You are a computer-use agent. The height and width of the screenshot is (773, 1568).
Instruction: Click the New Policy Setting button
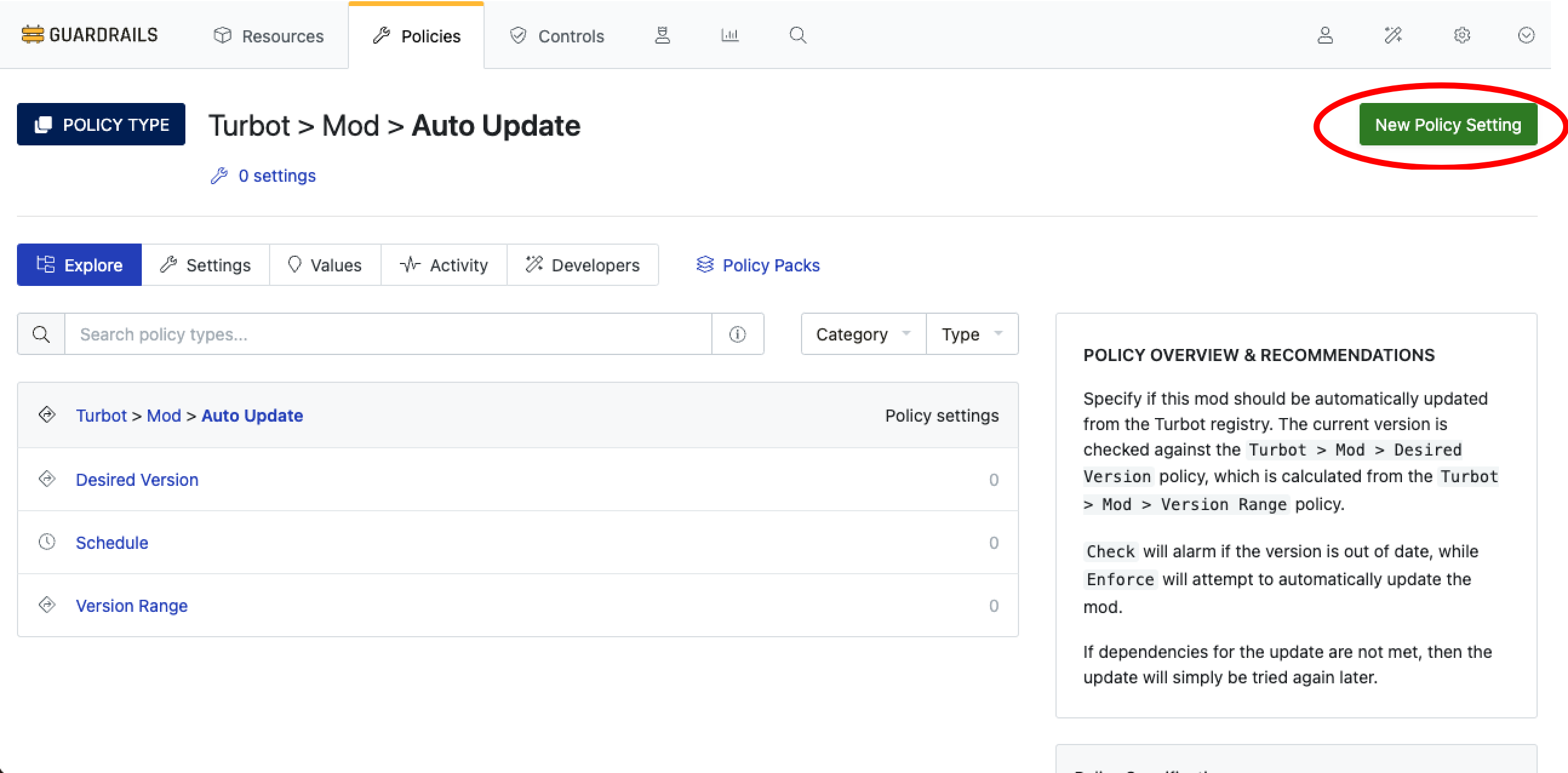point(1448,124)
